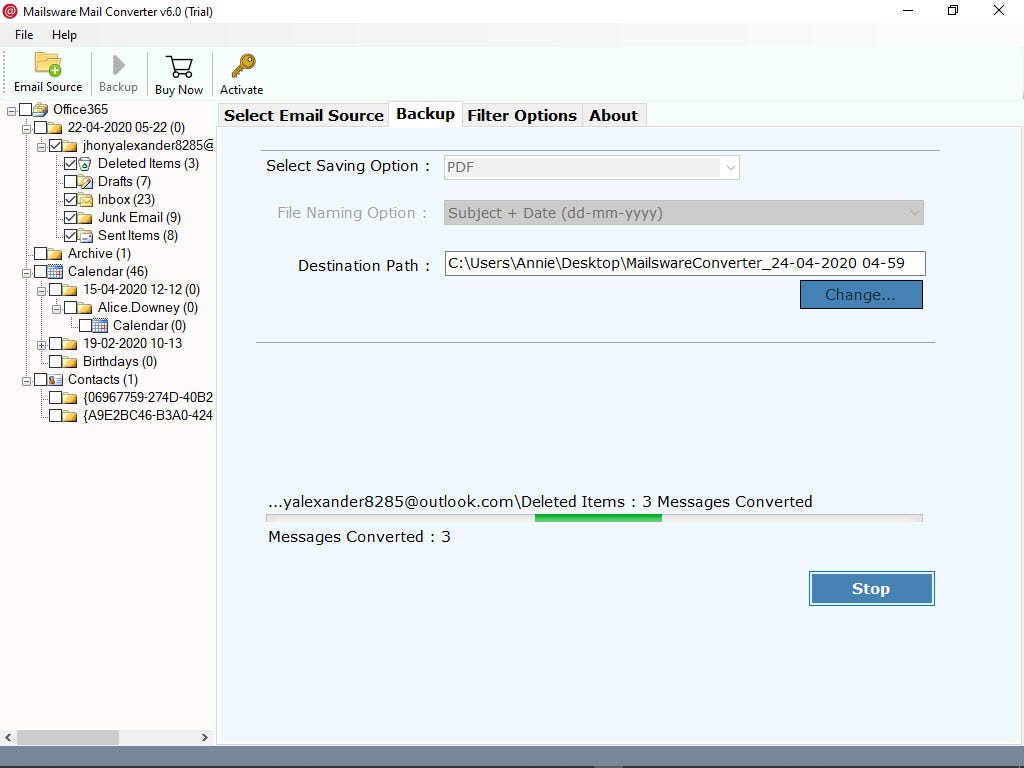Click the Drafts folder pencil icon
Image resolution: width=1024 pixels, height=768 pixels.
click(x=85, y=182)
